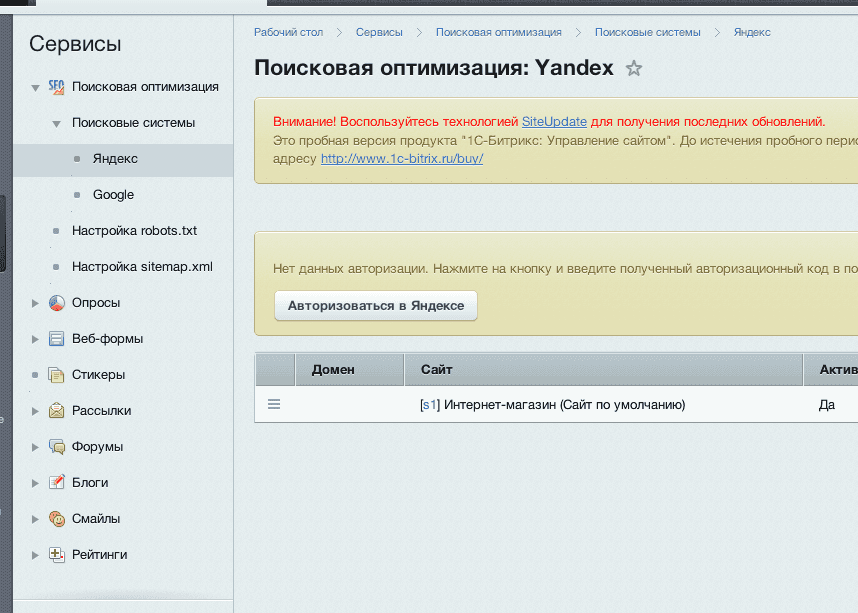This screenshot has height=613, width=858.
Task: Go to Рабочий стол breadcrumb
Action: (288, 32)
